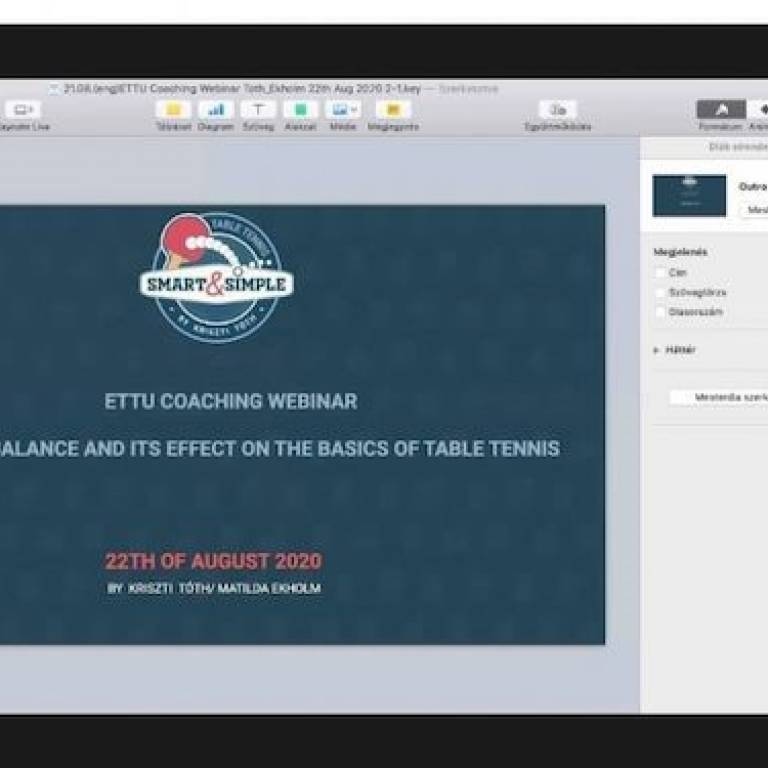Toggle the Szövegtörzs checkbox
The image size is (768, 768).
660,292
